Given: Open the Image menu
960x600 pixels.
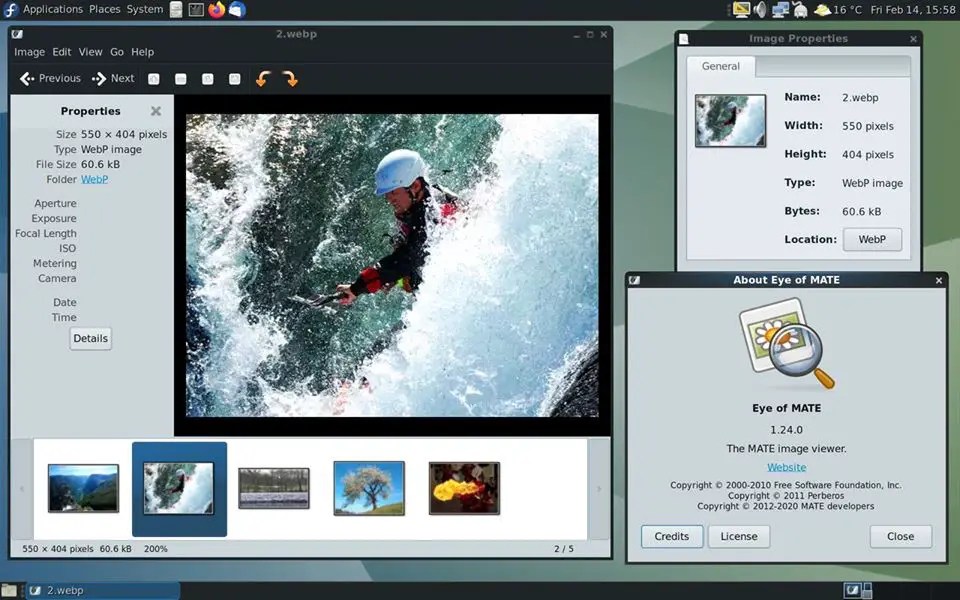Looking at the screenshot, I should (x=29, y=51).
